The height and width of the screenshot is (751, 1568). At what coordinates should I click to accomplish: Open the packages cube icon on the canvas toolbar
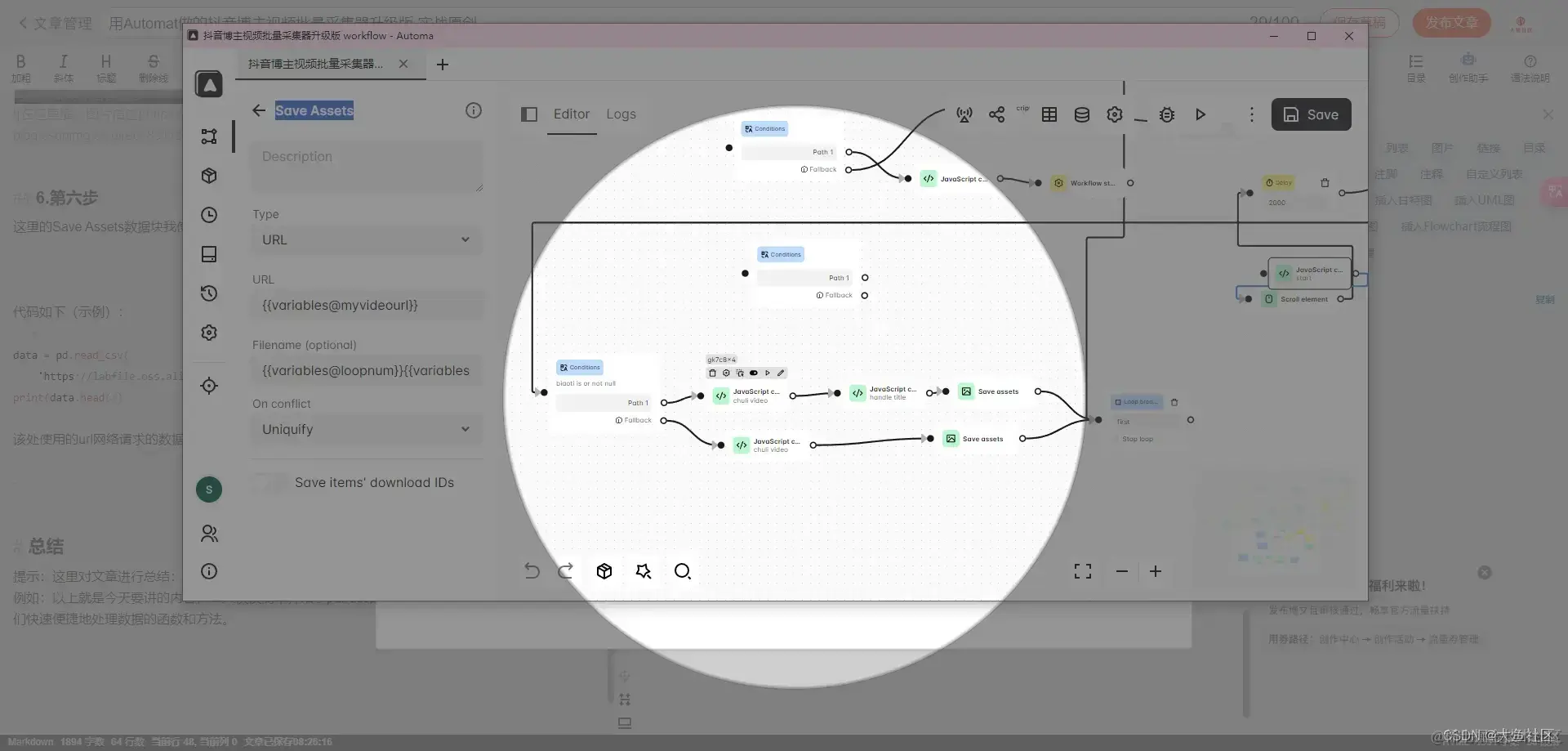pos(604,571)
